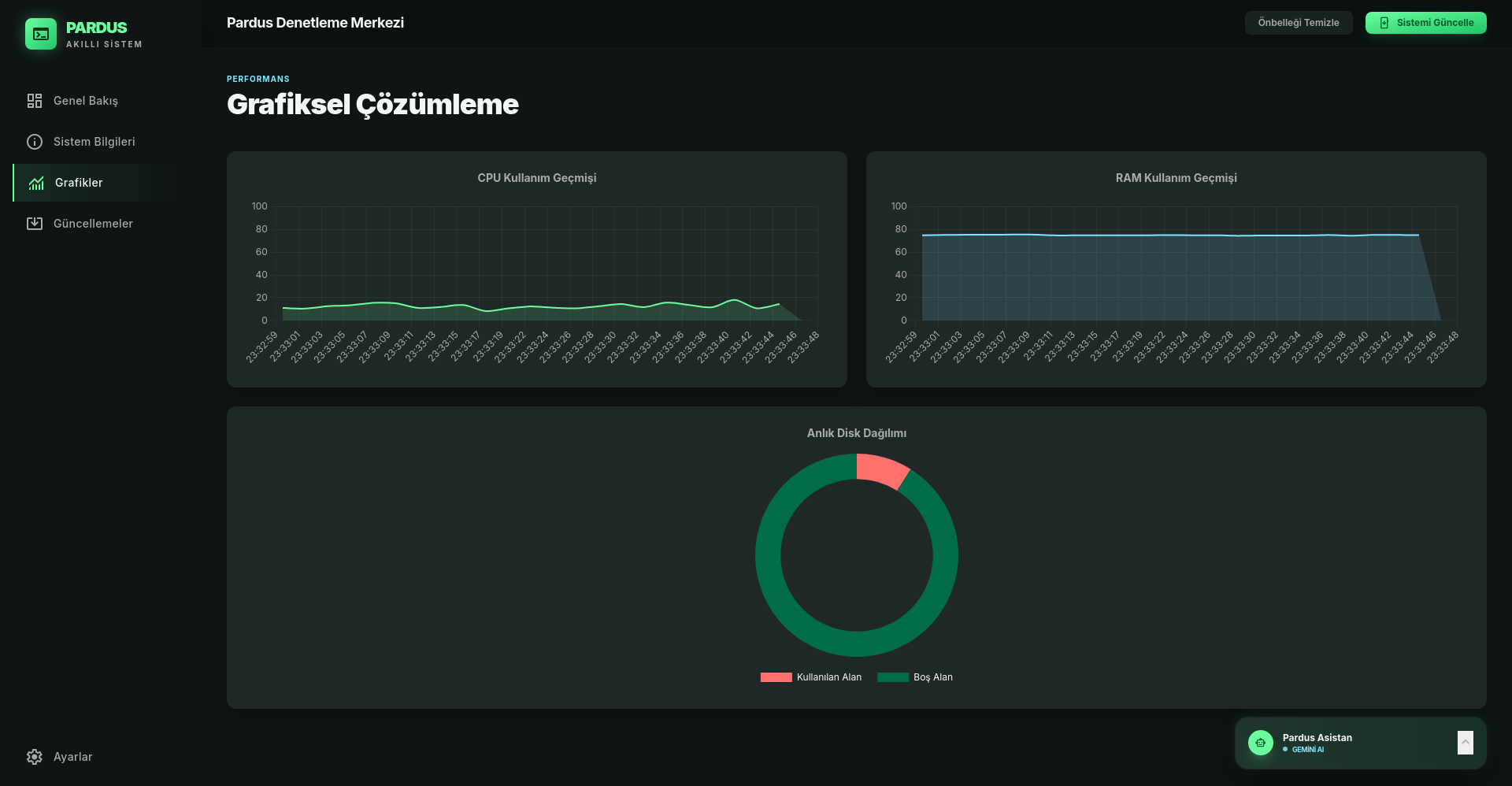The image size is (1512, 786).
Task: Click the icon inside Sistemi Güncelle button
Action: click(x=1384, y=23)
